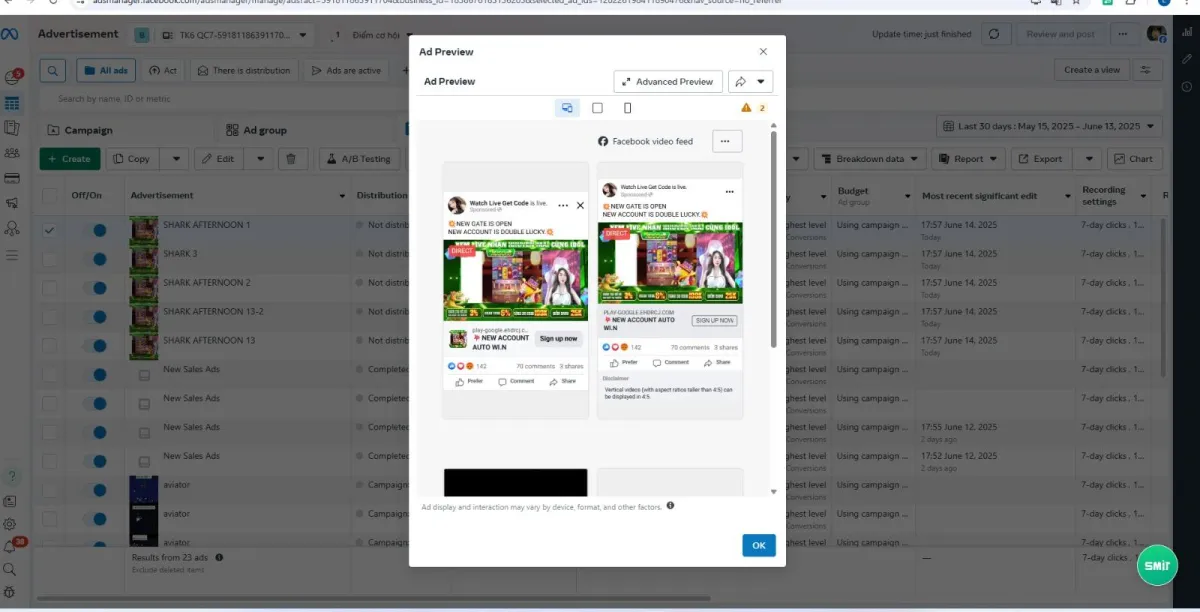
Task: Click the Create a view button
Action: [1092, 70]
